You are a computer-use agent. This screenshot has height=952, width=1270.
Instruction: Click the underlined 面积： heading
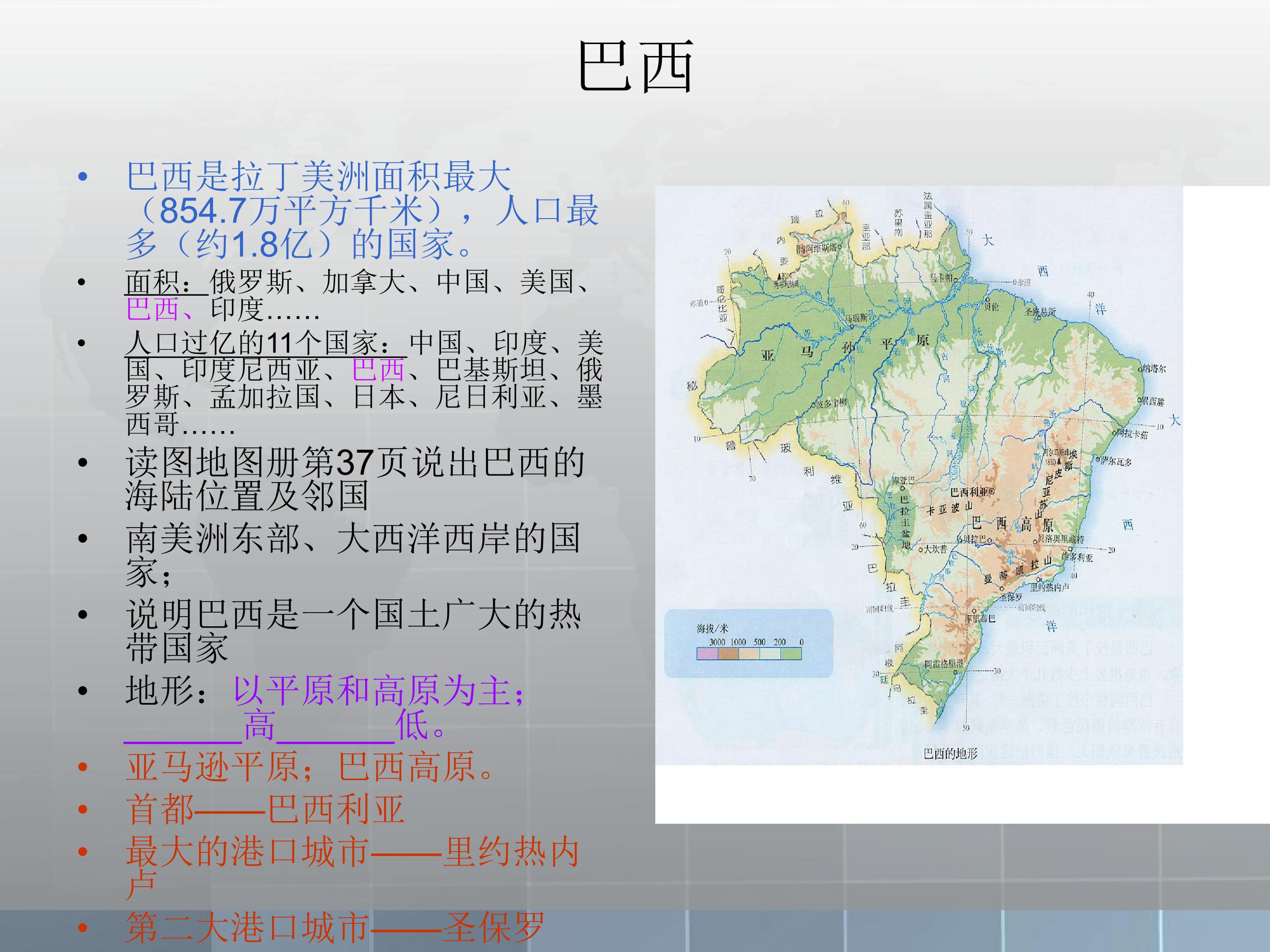[x=167, y=282]
